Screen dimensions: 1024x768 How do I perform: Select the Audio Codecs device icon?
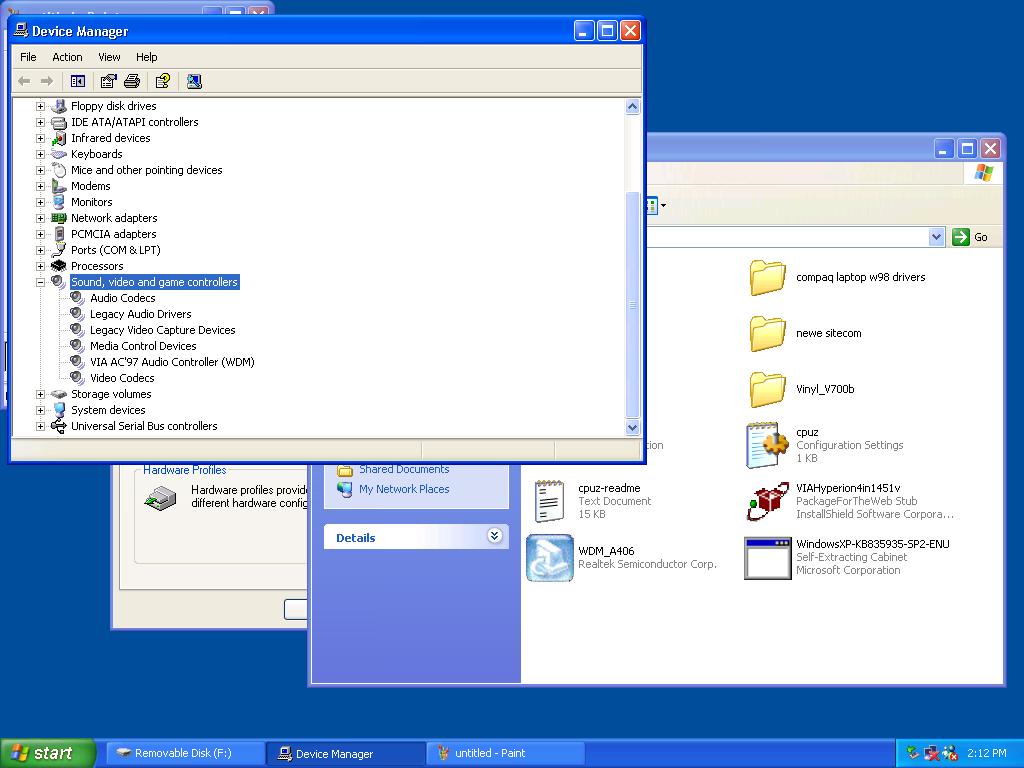[x=78, y=298]
